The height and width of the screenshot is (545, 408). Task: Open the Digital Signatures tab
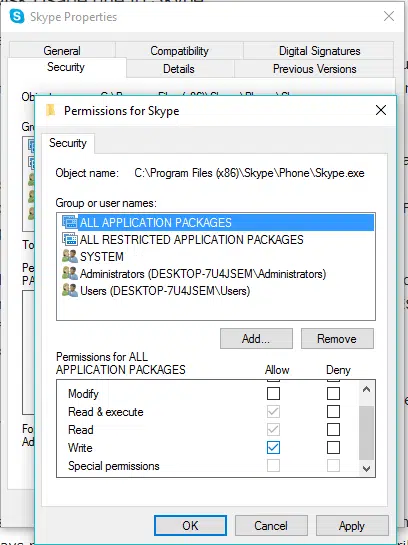click(319, 51)
